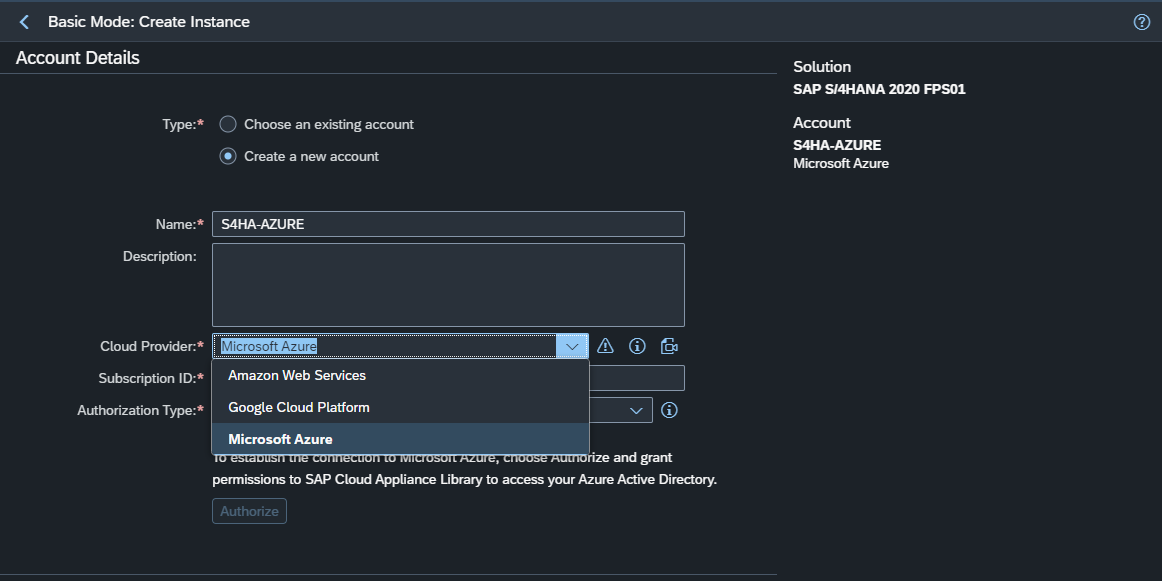Viewport: 1162px width, 581px height.
Task: Open the help question mark icon
Action: tap(1142, 22)
